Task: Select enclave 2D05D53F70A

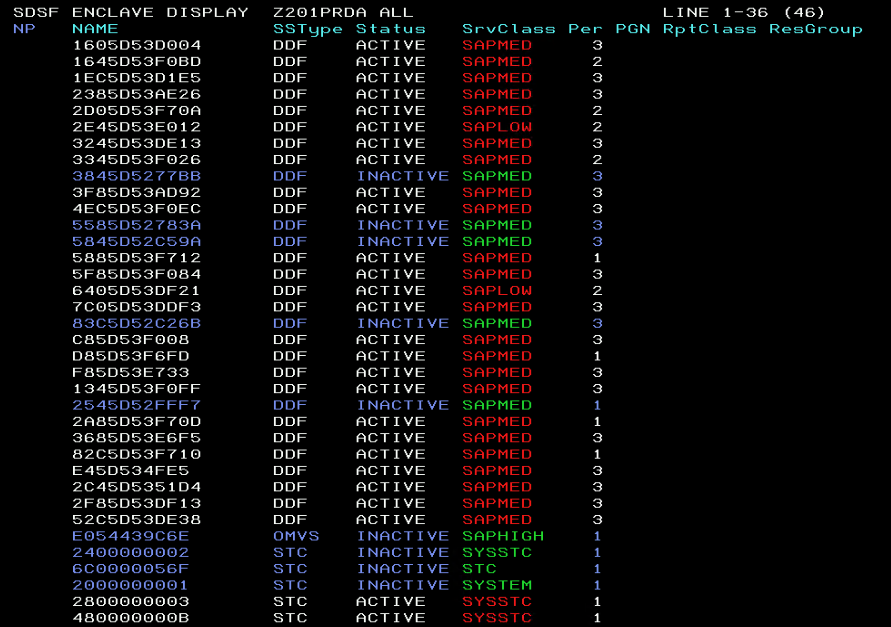Action: [137, 111]
